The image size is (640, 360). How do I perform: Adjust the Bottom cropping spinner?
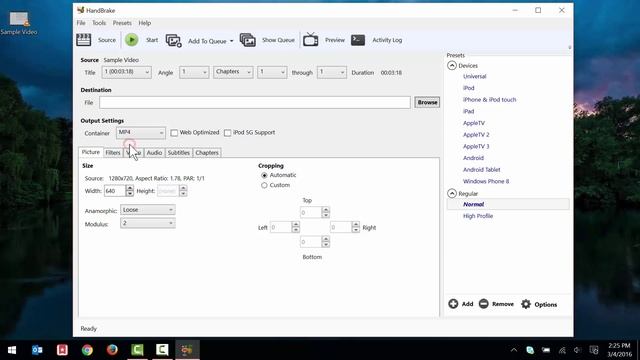coord(325,242)
